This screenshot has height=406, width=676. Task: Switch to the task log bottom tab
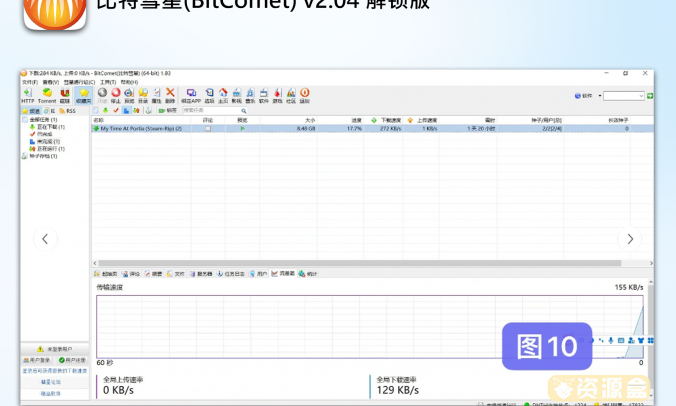[x=231, y=274]
